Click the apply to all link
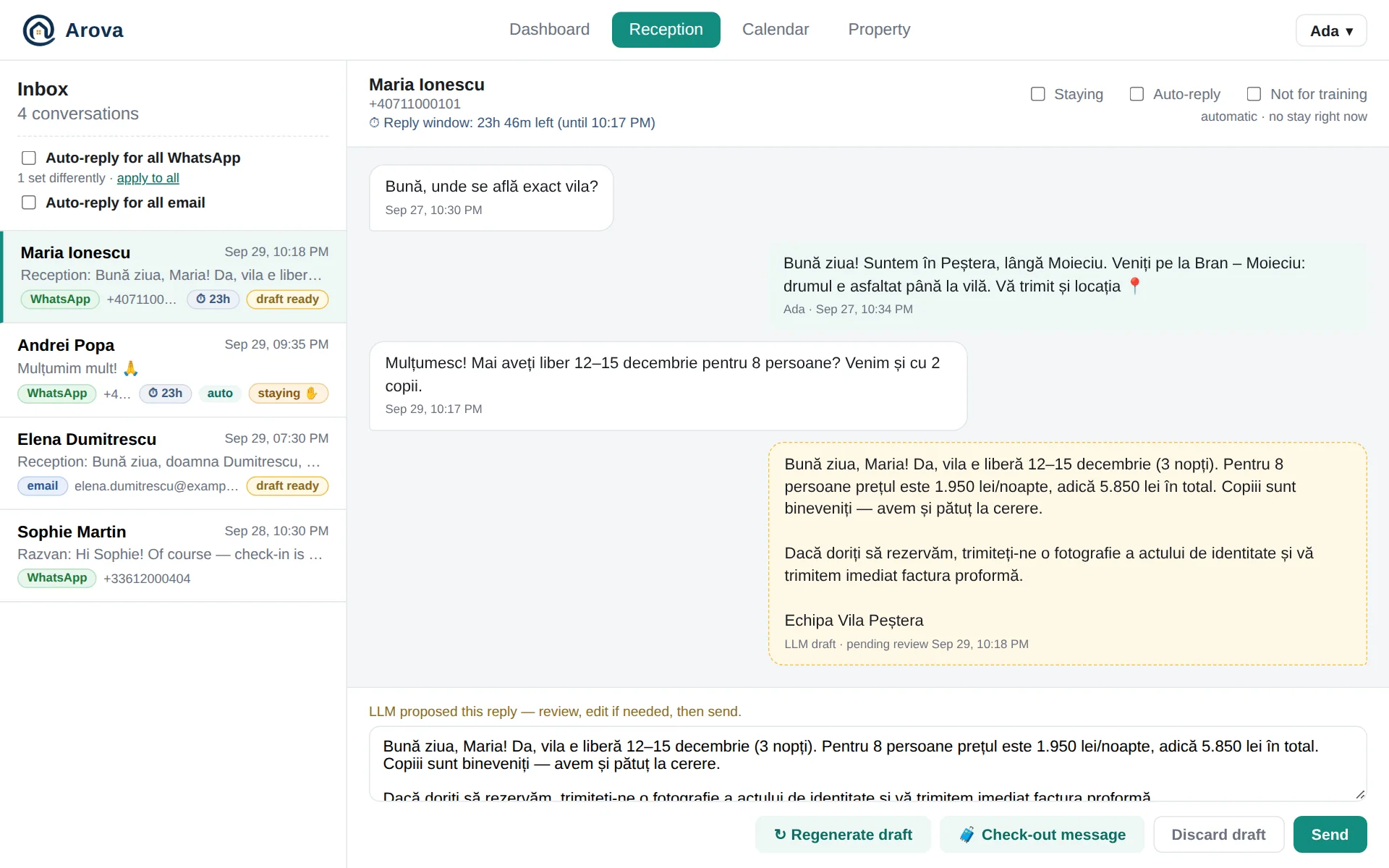The image size is (1389, 868). pyautogui.click(x=148, y=178)
